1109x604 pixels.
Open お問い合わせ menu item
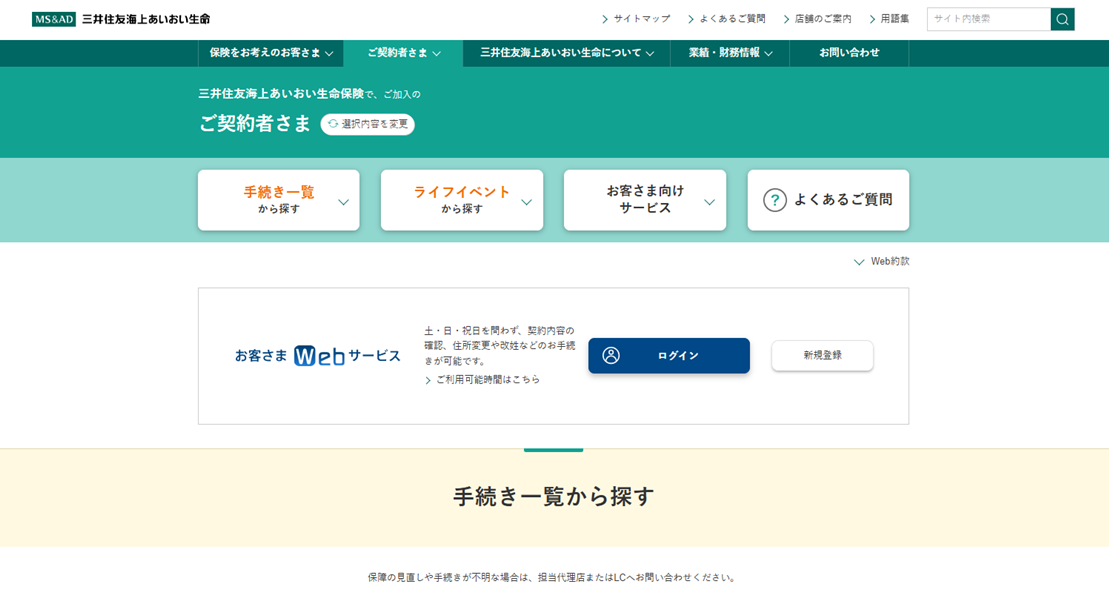(x=849, y=53)
